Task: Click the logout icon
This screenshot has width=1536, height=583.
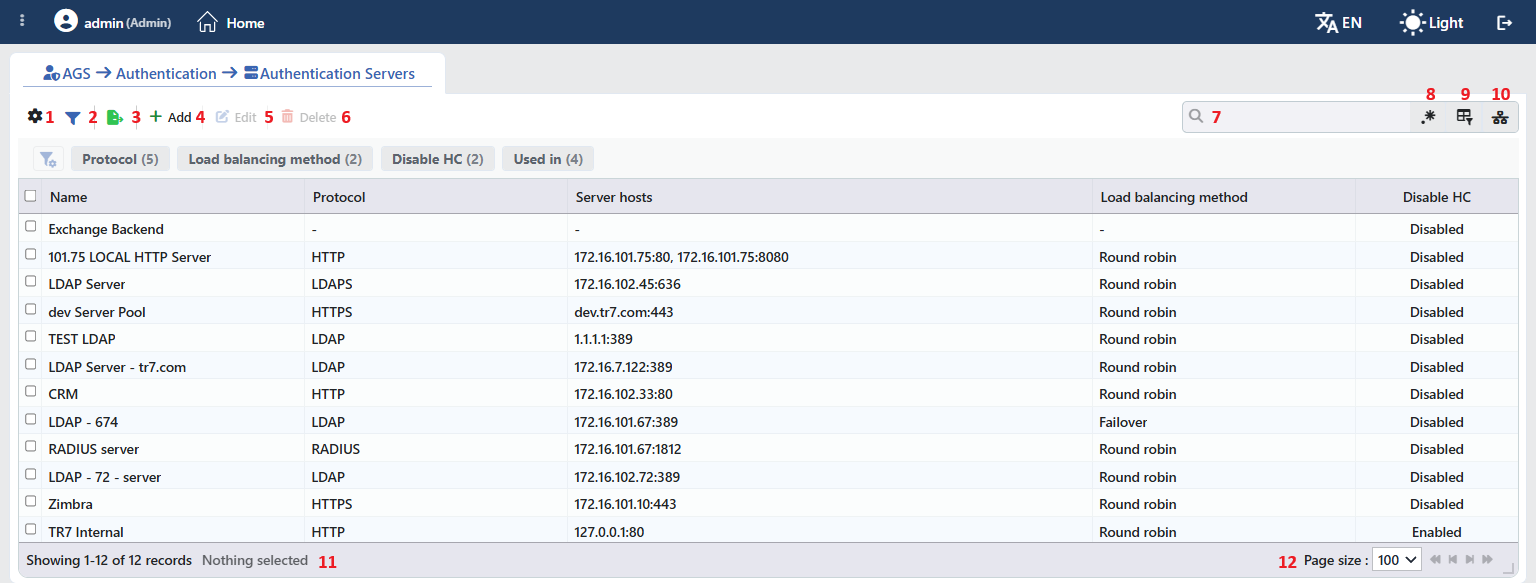Action: 1504,22
